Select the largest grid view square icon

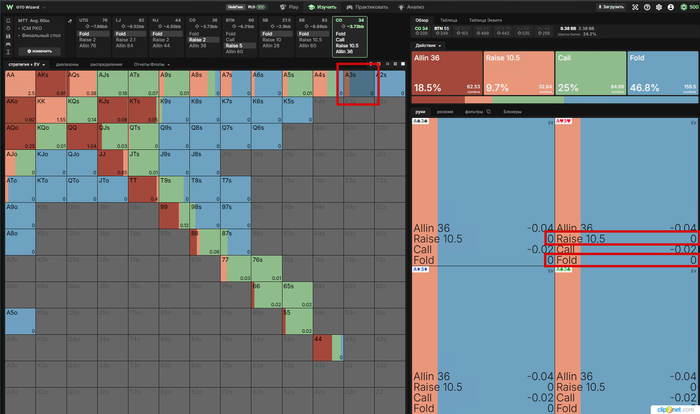pyautogui.click(x=403, y=64)
